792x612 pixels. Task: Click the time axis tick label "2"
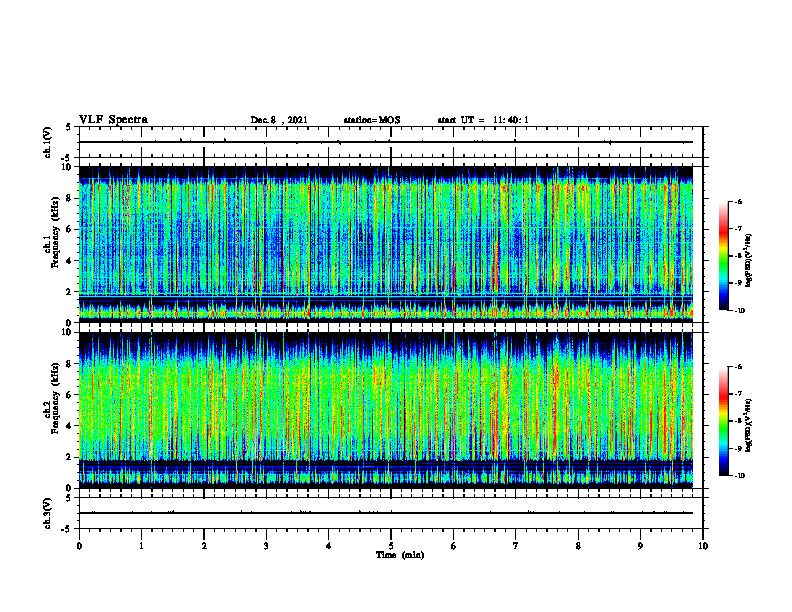(204, 546)
